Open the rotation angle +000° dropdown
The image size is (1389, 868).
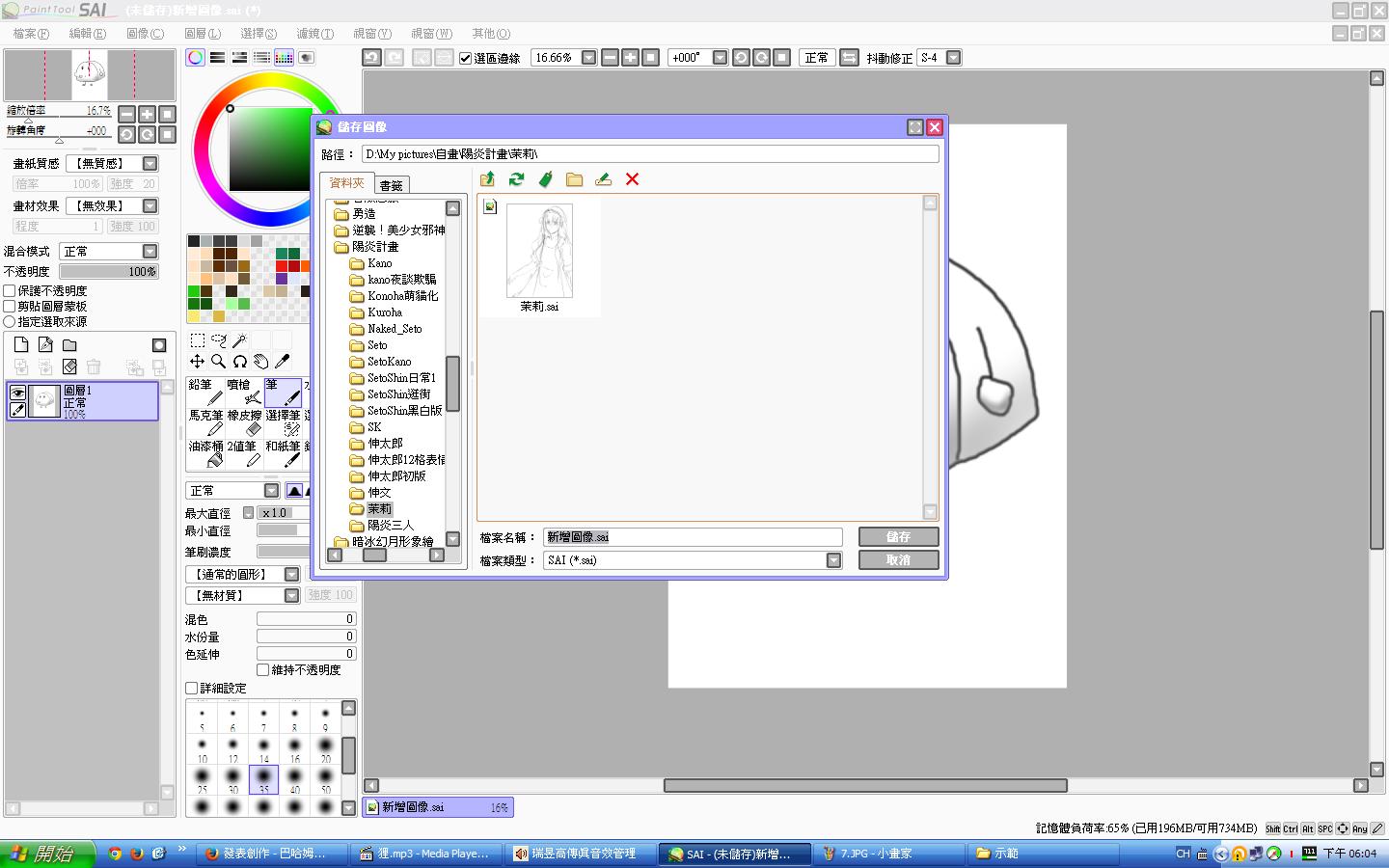pyautogui.click(x=720, y=58)
